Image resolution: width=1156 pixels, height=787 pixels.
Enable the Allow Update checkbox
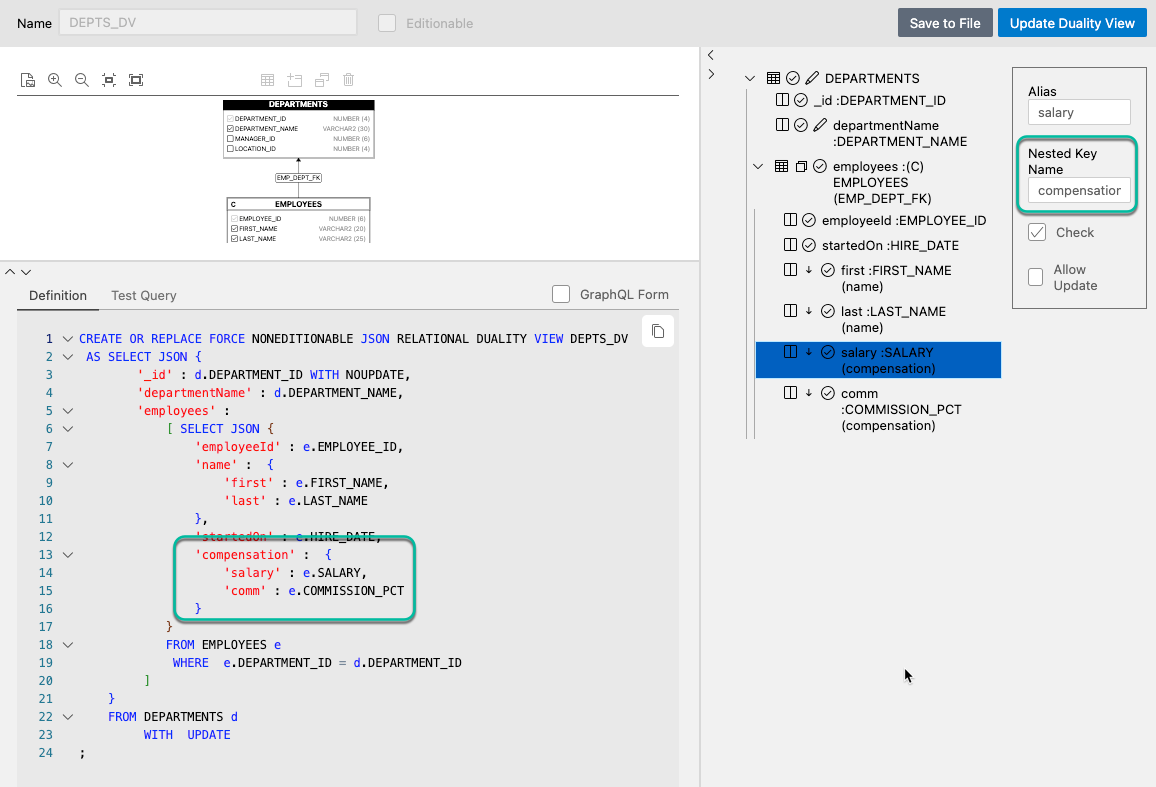1036,277
